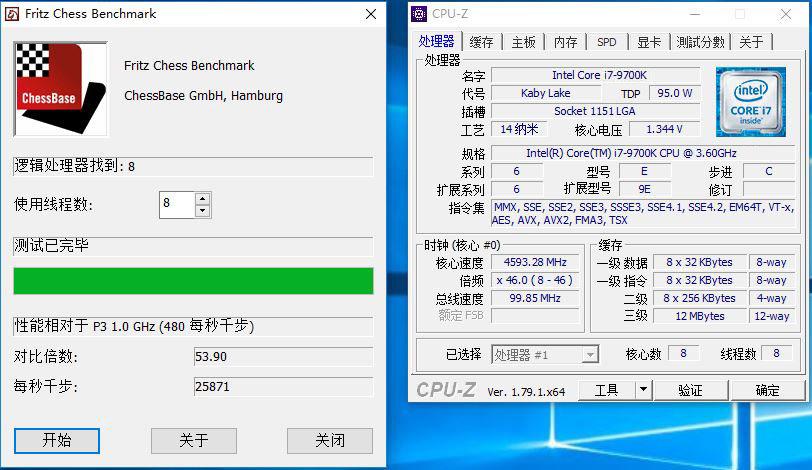Click the Fritz Chess Benchmark title bar icon
Viewport: 812px width, 470px height.
click(11, 14)
